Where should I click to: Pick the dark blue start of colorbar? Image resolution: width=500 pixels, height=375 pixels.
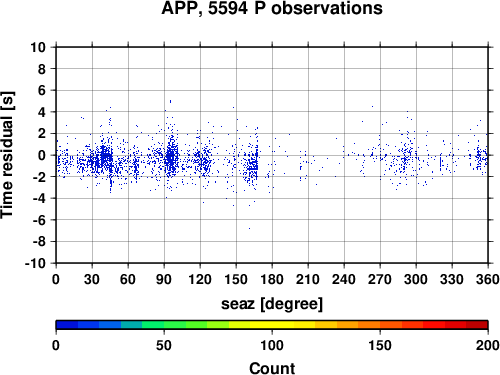pos(67,325)
